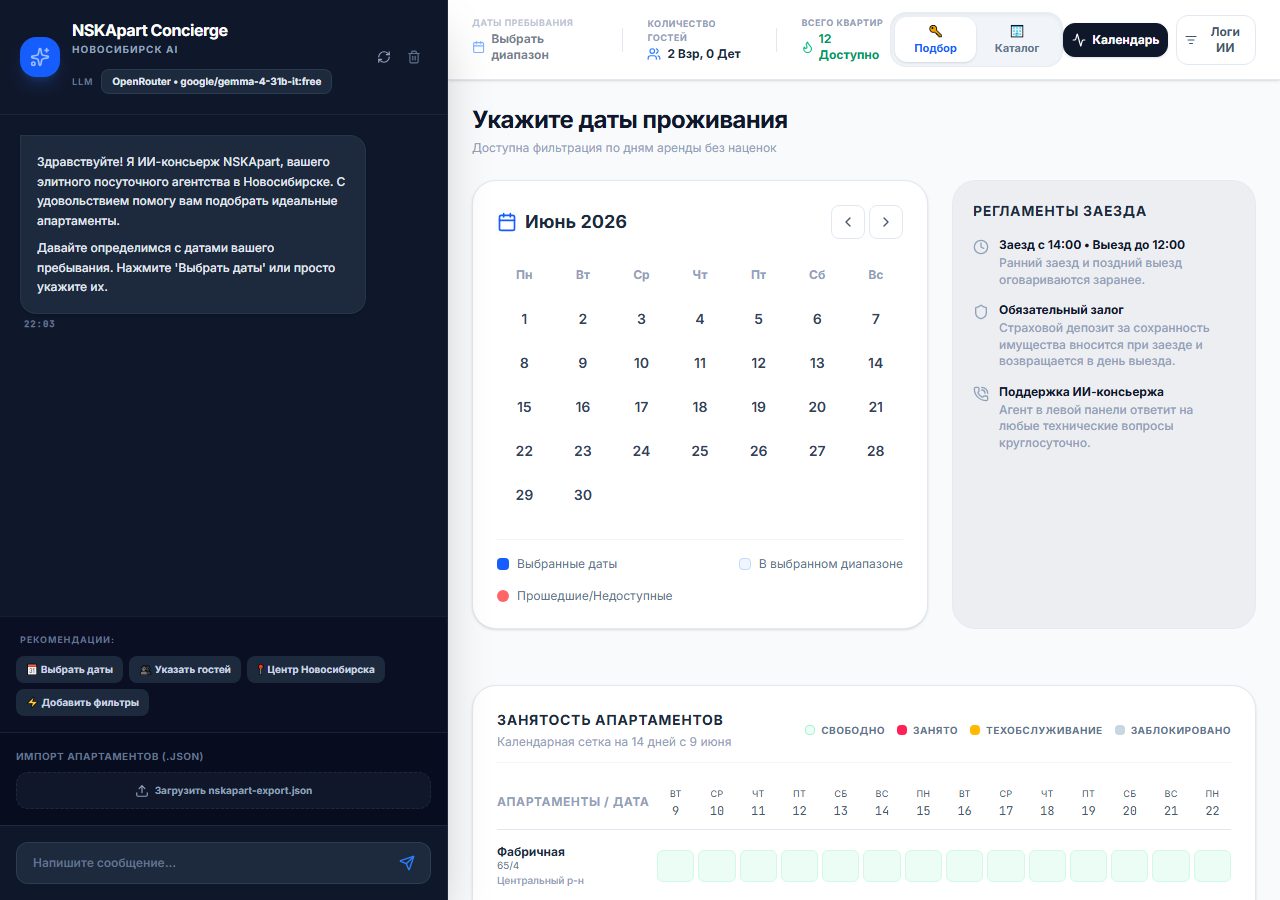Switch to the Каталог tab

point(1017,40)
